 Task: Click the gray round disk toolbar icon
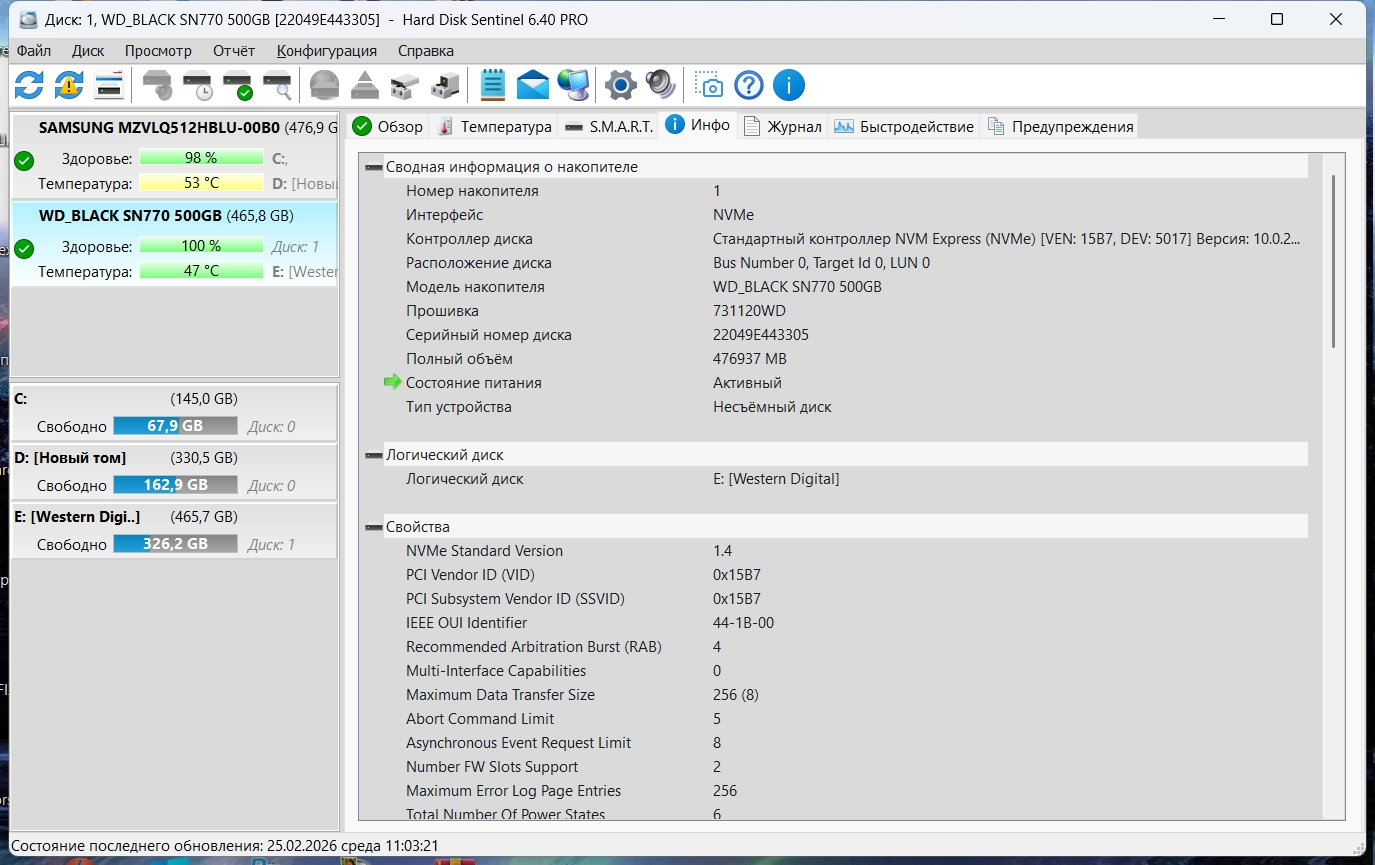pos(325,85)
